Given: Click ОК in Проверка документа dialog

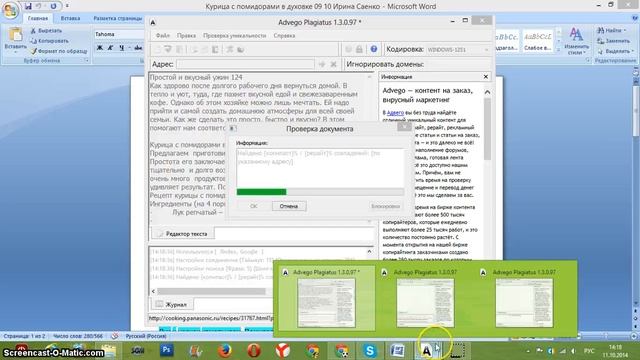Looking at the screenshot, I should tap(253, 206).
